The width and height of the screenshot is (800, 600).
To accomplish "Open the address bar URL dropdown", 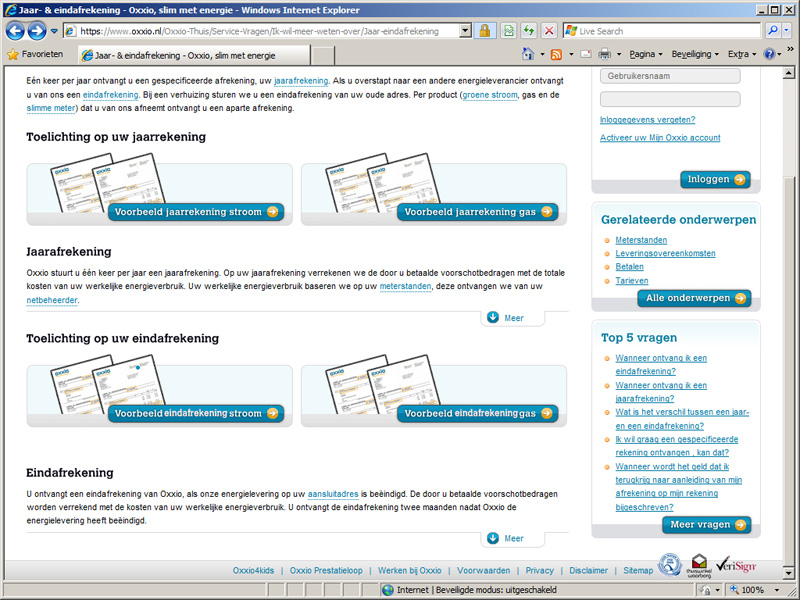I will 465,31.
